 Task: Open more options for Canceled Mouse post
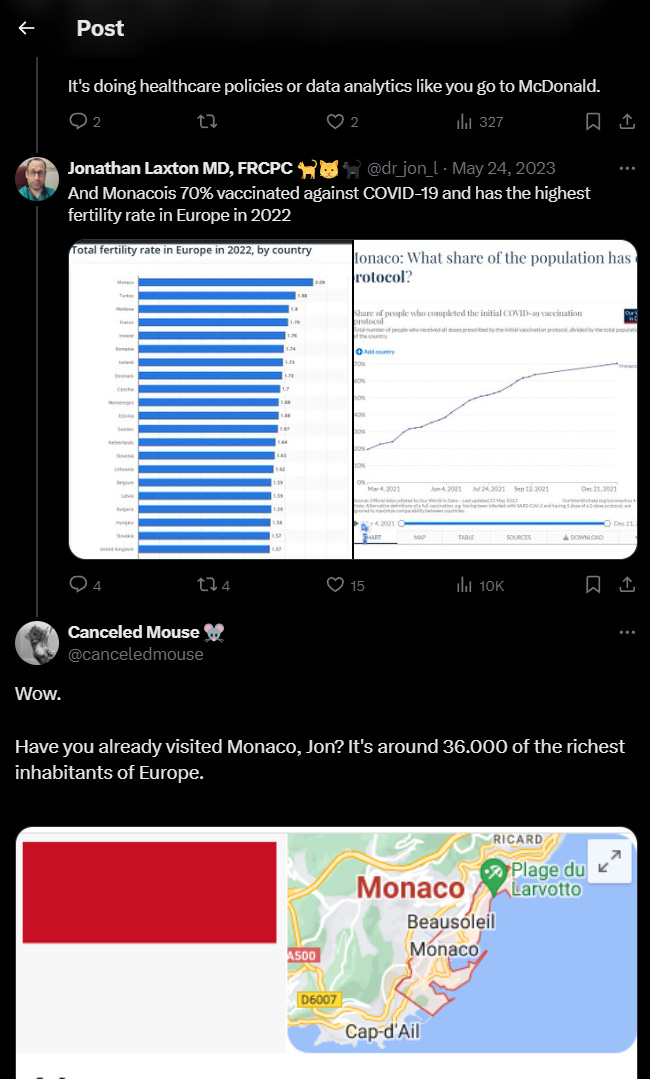click(627, 632)
